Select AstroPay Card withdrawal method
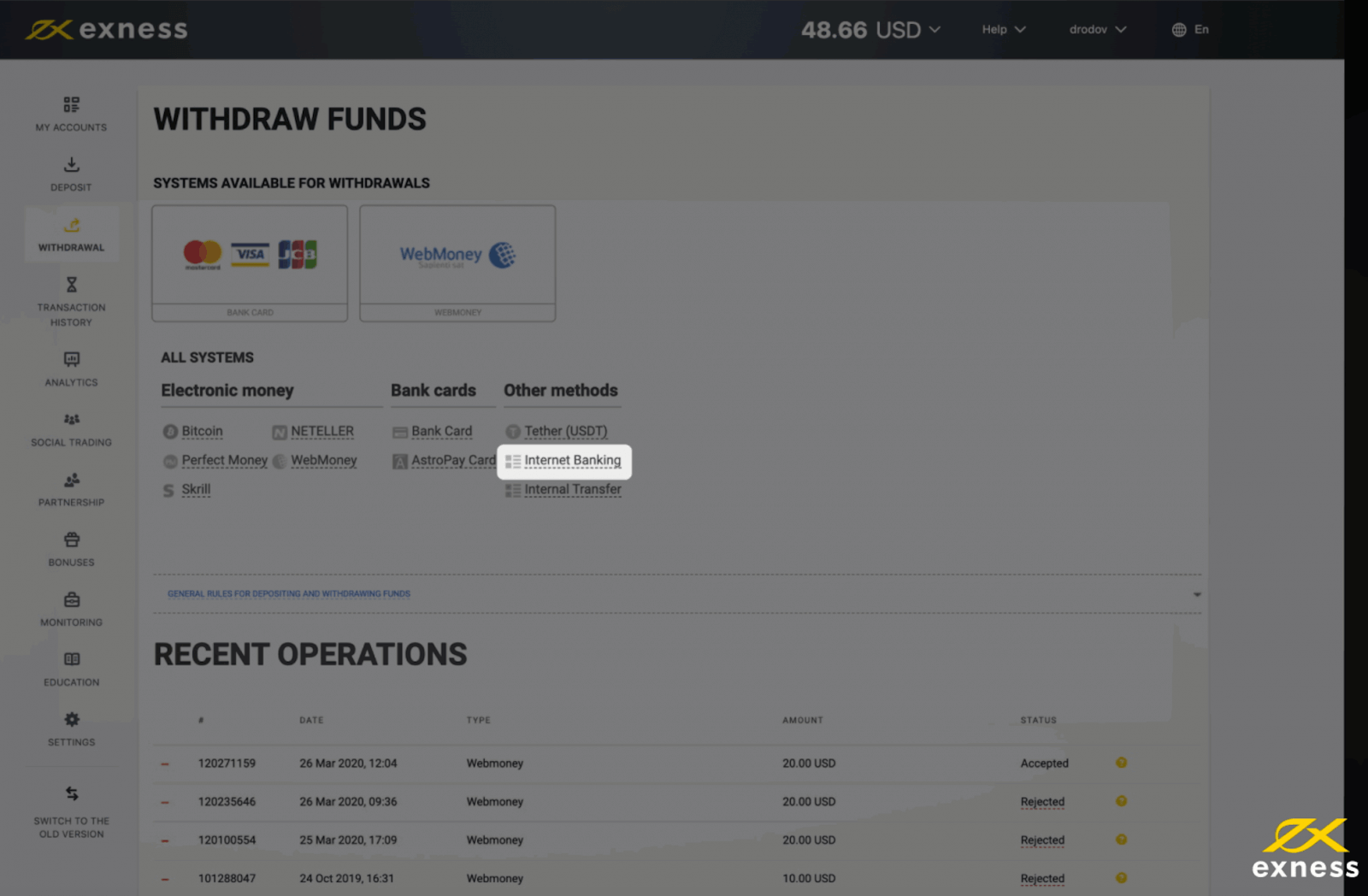Screen dimensions: 1368x896 (453, 460)
